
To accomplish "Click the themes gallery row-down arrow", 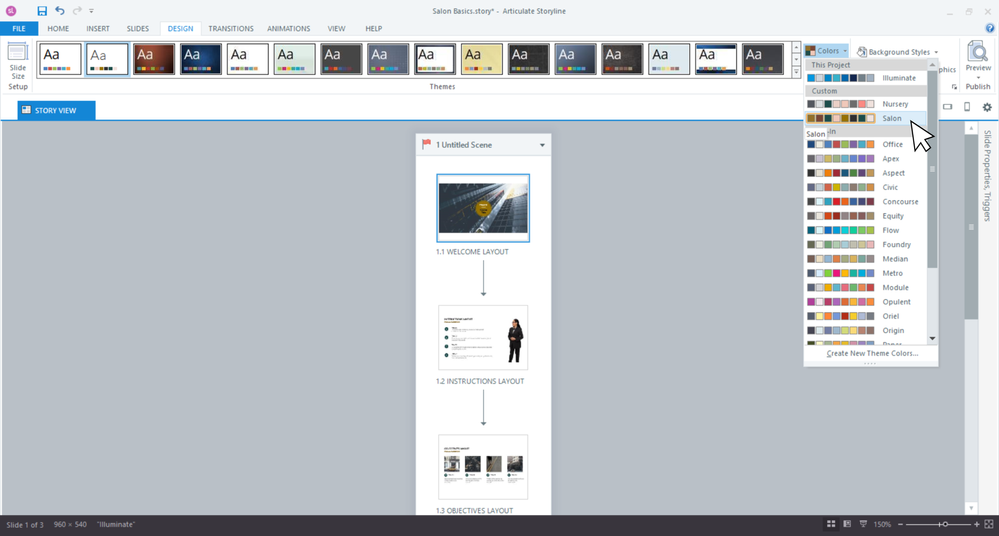I will point(796,59).
